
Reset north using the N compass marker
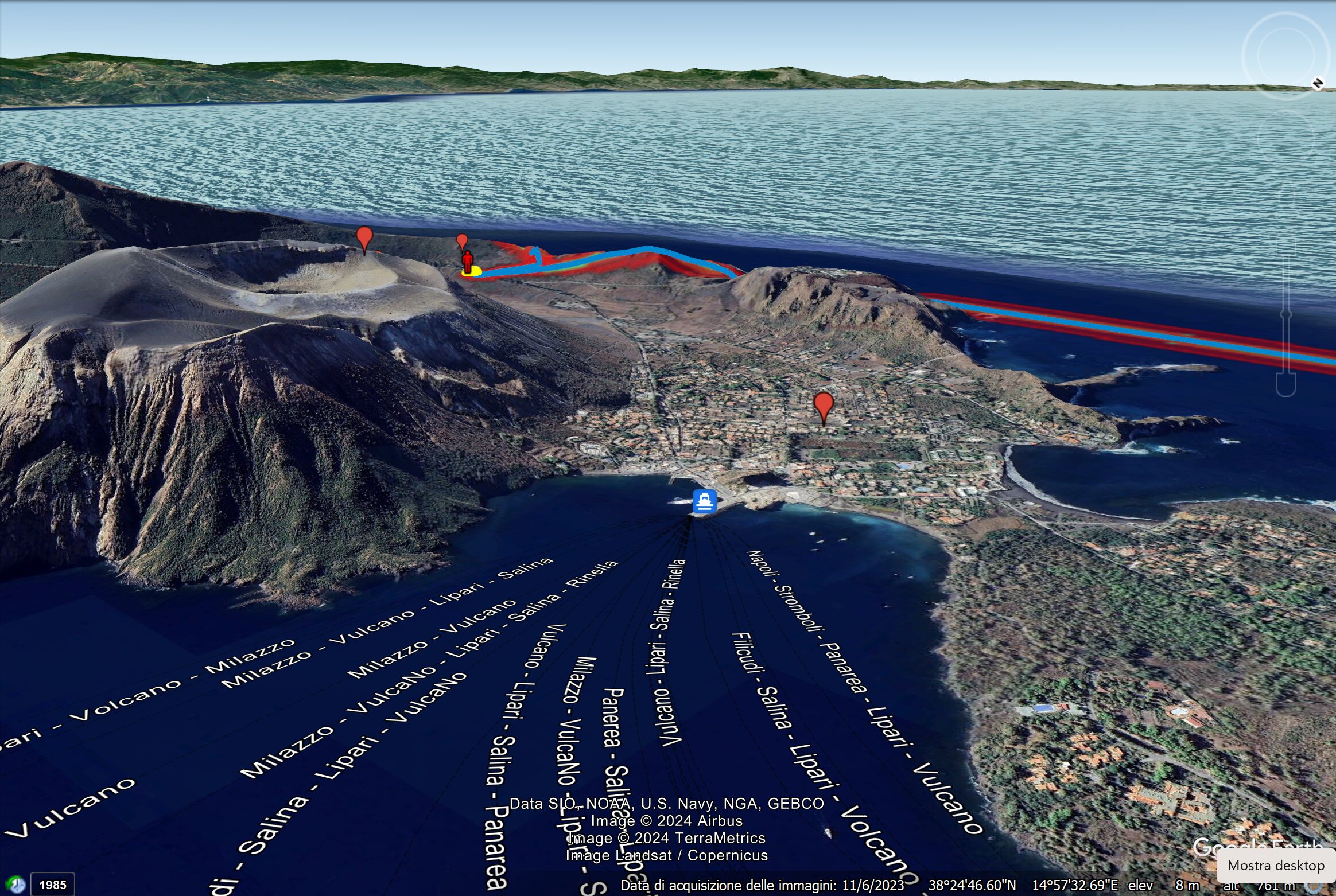(x=1318, y=84)
